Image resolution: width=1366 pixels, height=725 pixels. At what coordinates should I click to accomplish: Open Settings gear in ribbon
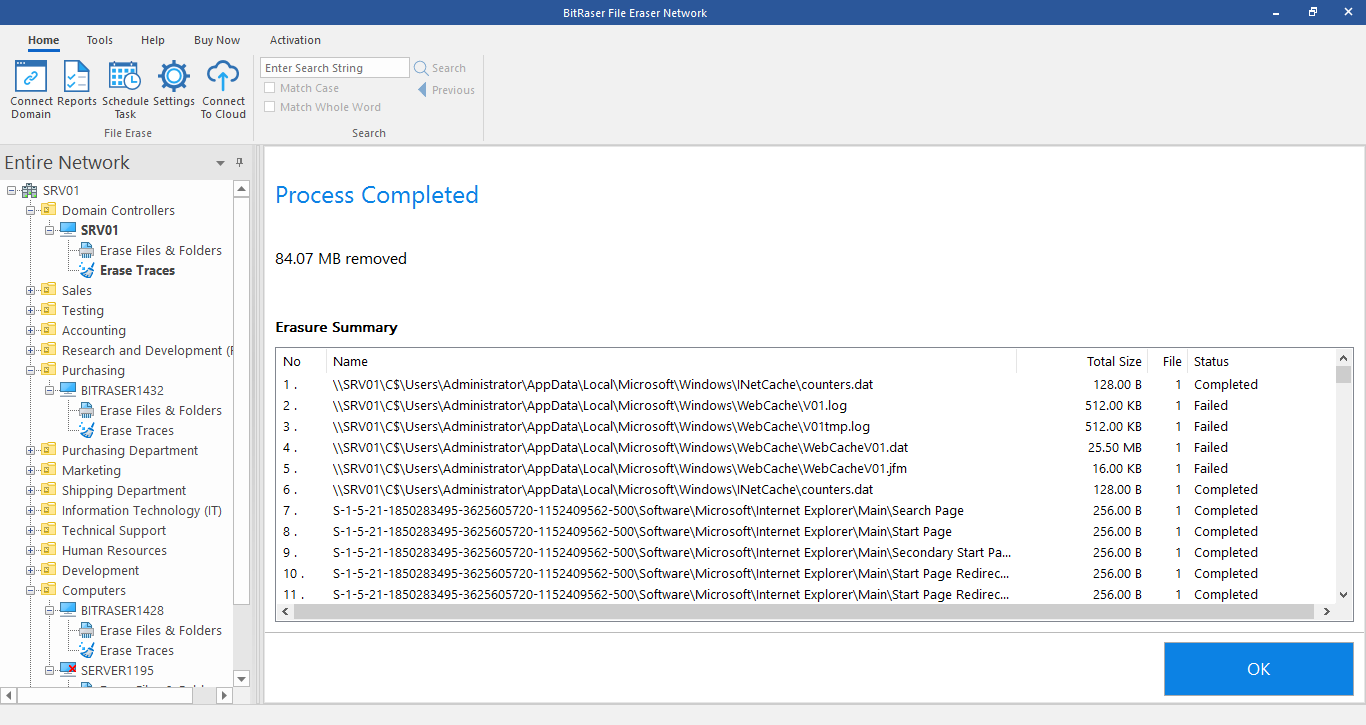click(x=174, y=84)
